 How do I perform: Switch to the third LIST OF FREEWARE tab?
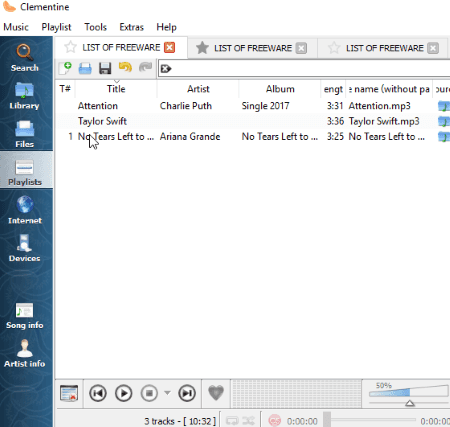click(384, 48)
